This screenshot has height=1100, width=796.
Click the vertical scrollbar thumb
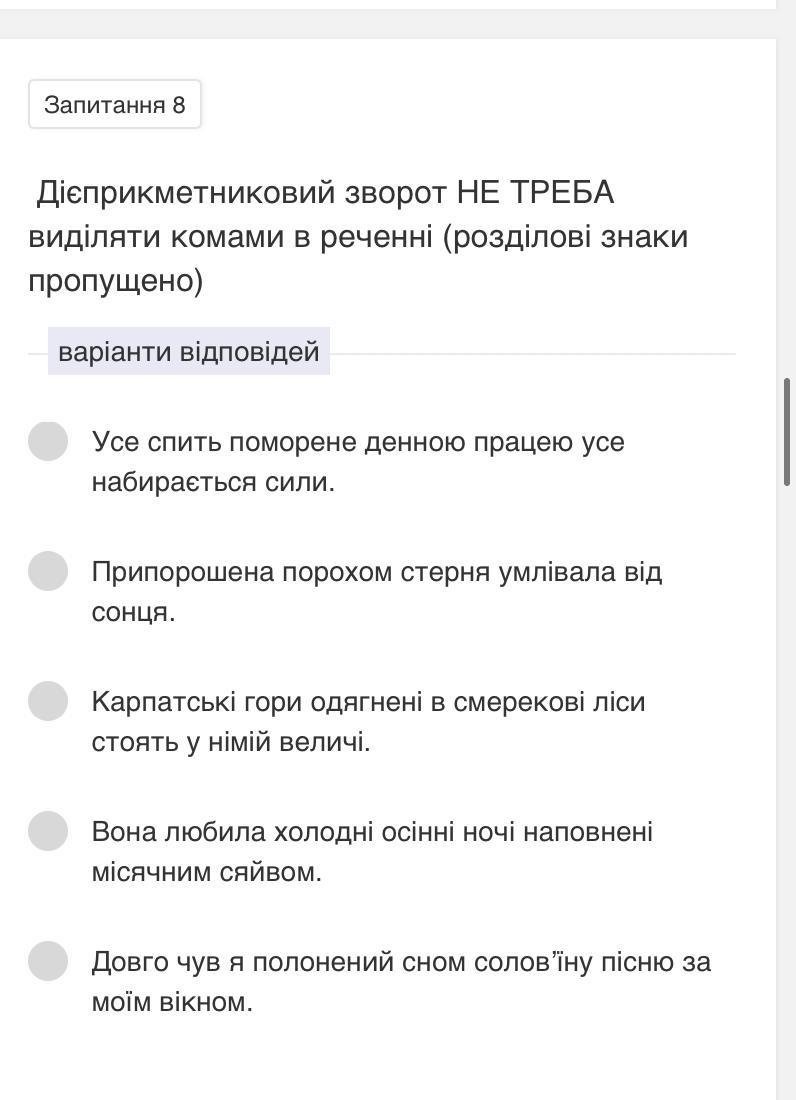pos(789,432)
